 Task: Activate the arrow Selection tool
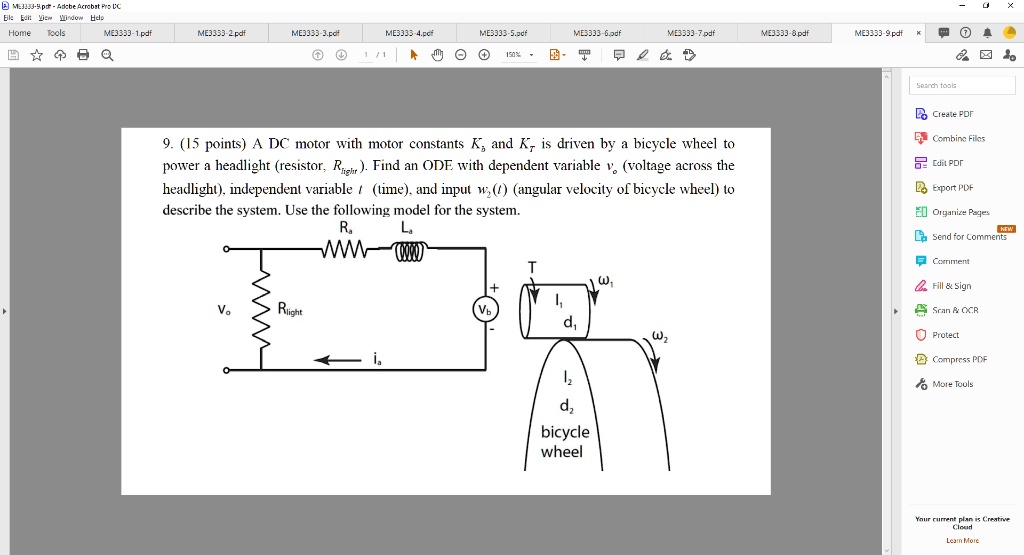[x=413, y=55]
